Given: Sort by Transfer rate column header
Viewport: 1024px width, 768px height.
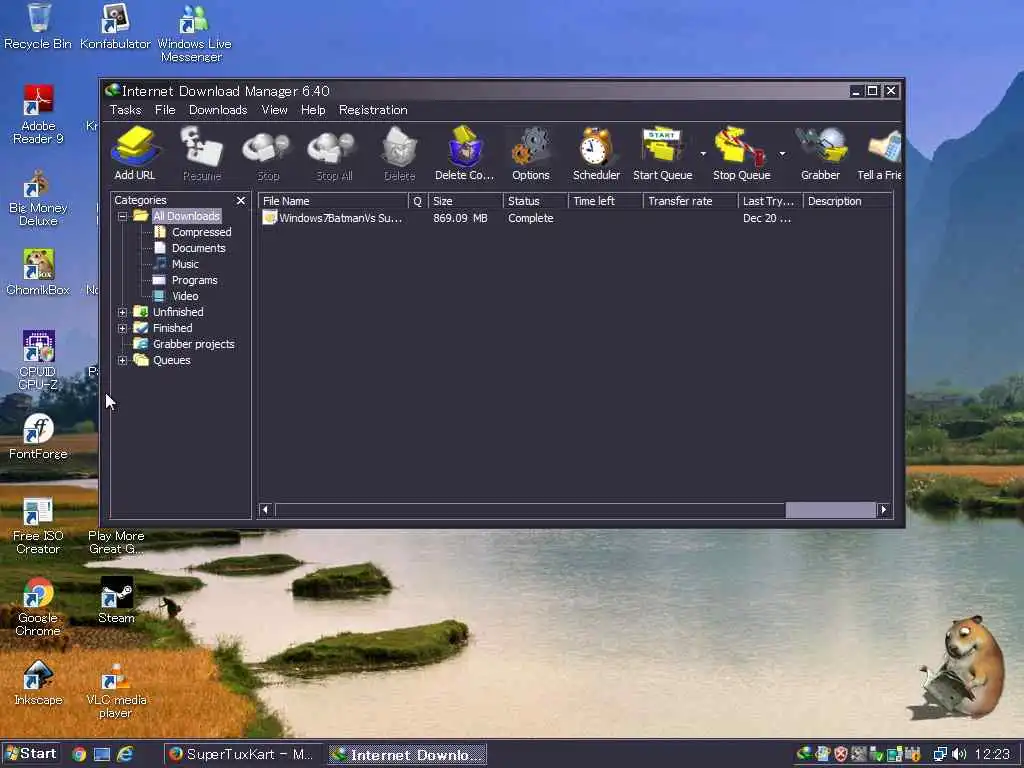Looking at the screenshot, I should pos(690,201).
